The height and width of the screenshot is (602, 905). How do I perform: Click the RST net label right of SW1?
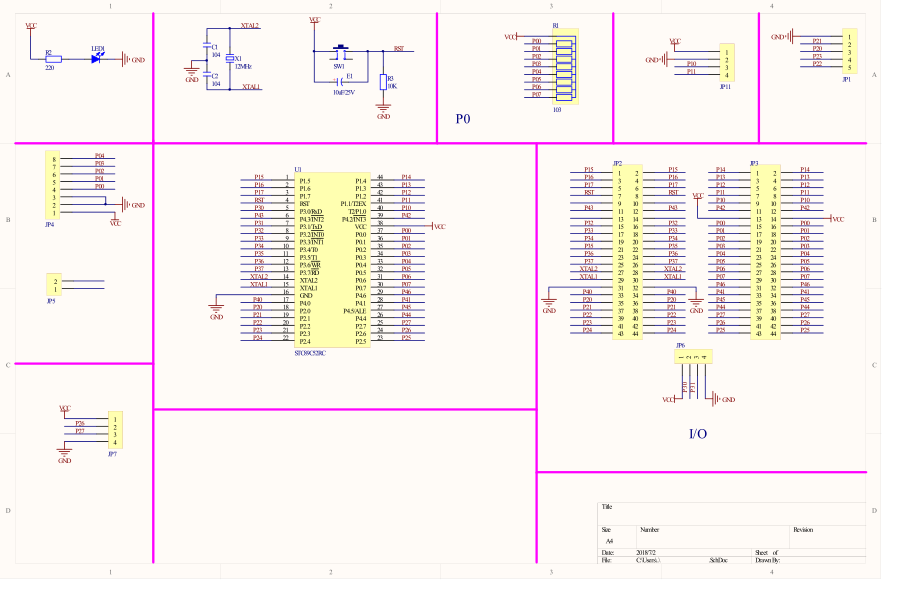tap(399, 48)
